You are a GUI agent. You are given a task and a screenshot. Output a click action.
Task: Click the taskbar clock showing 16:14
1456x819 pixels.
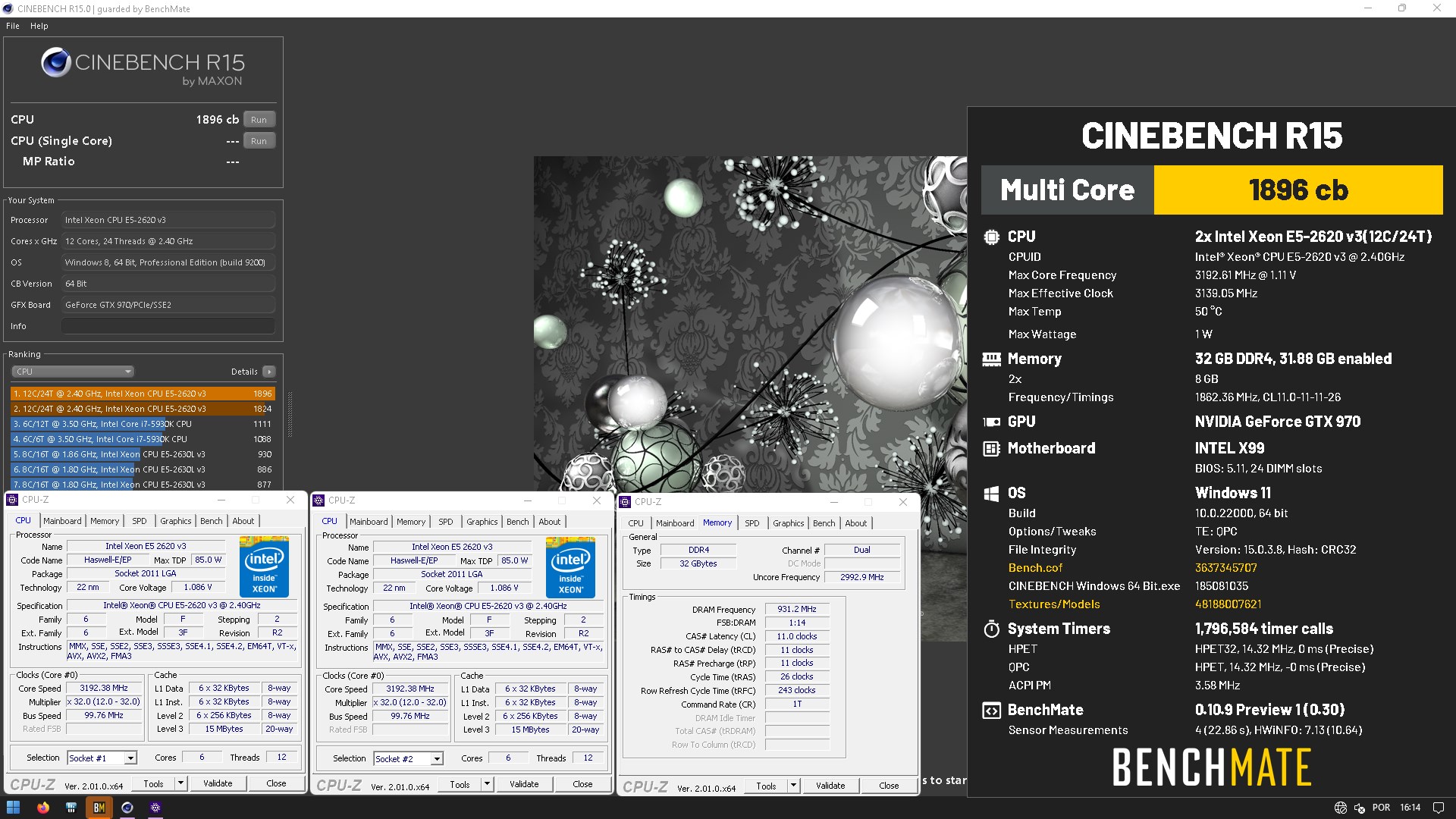[1410, 808]
